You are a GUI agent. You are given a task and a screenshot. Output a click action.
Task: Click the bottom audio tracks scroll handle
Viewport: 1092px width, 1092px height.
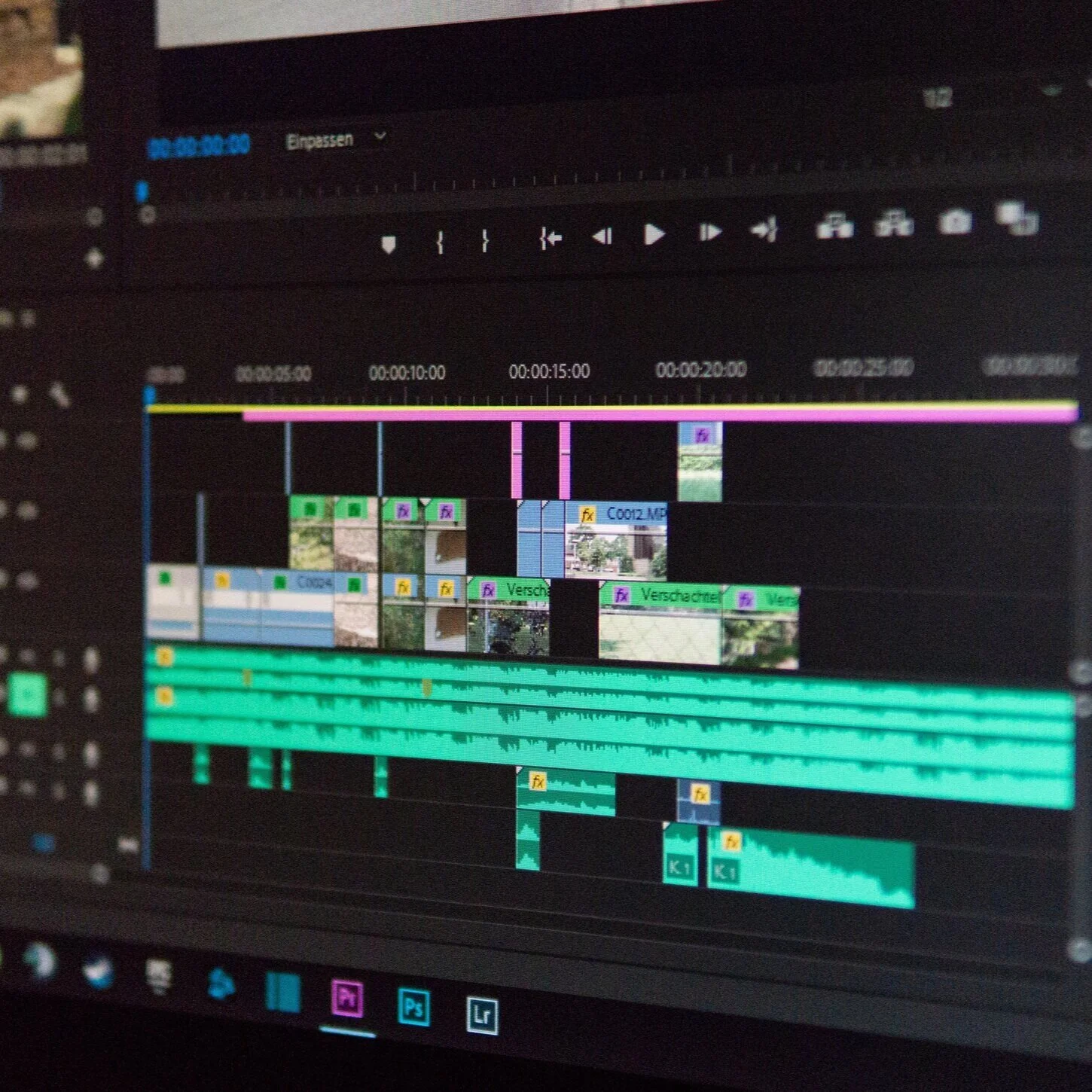[1081, 949]
